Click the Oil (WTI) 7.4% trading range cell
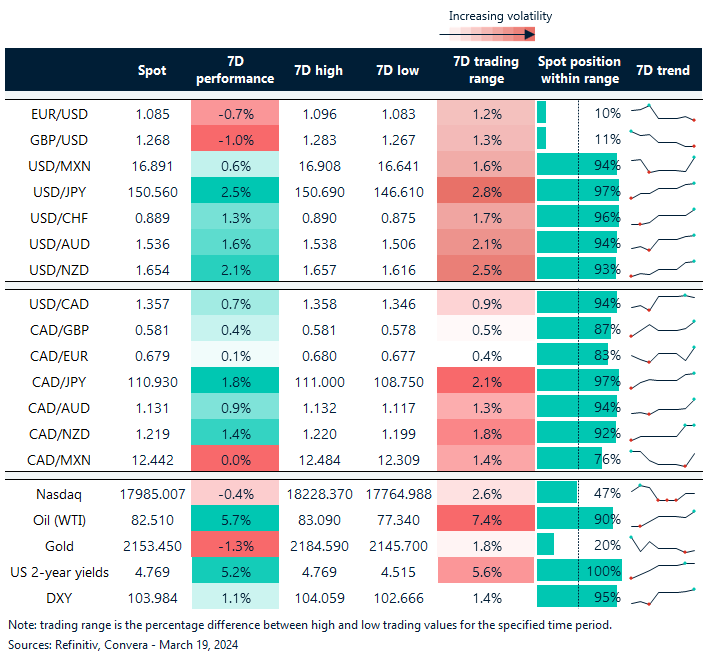 [x=485, y=519]
